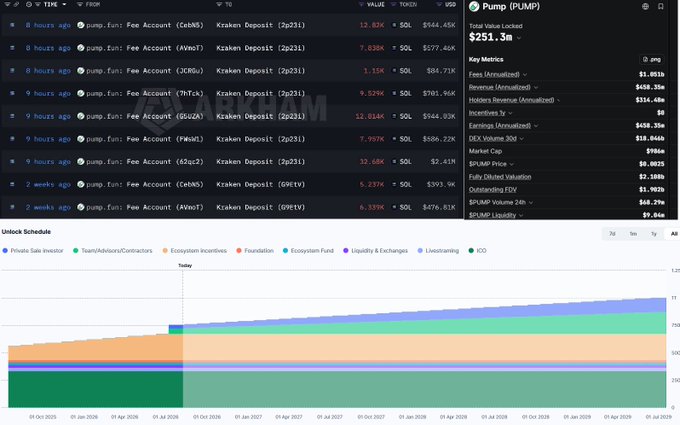Expand the Fees (Annualized) chevron
This screenshot has height=425, width=680.
coord(525,75)
